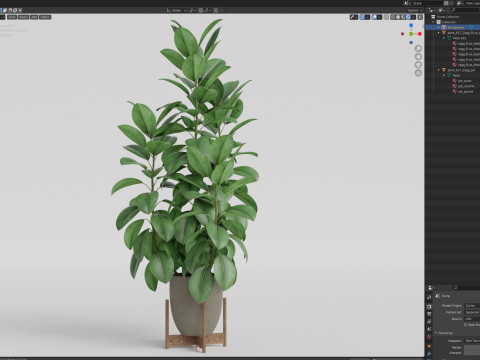Click the view layer icon in top bar
The height and width of the screenshot is (360, 480).
pyautogui.click(x=460, y=3)
